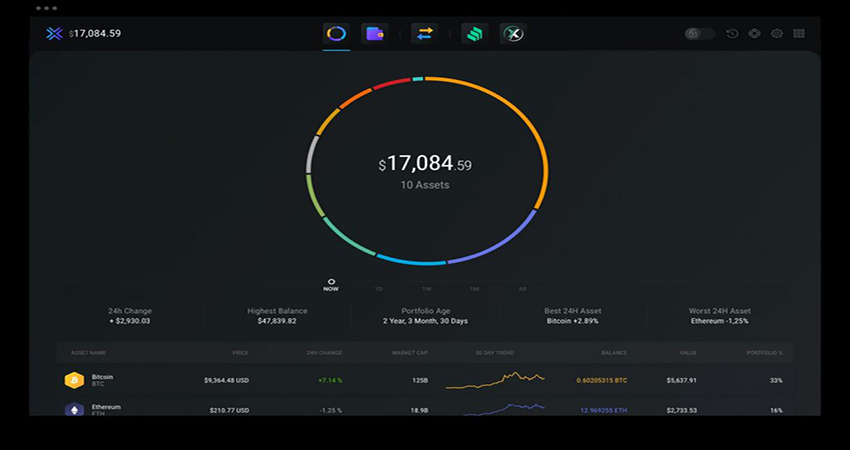
Task: Open the history clock icon
Action: [732, 34]
